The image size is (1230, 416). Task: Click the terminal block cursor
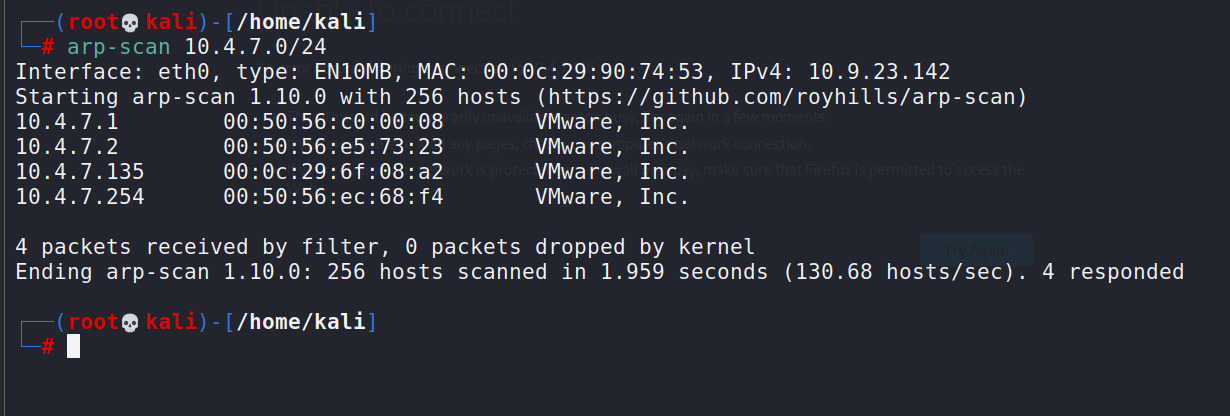tap(73, 347)
